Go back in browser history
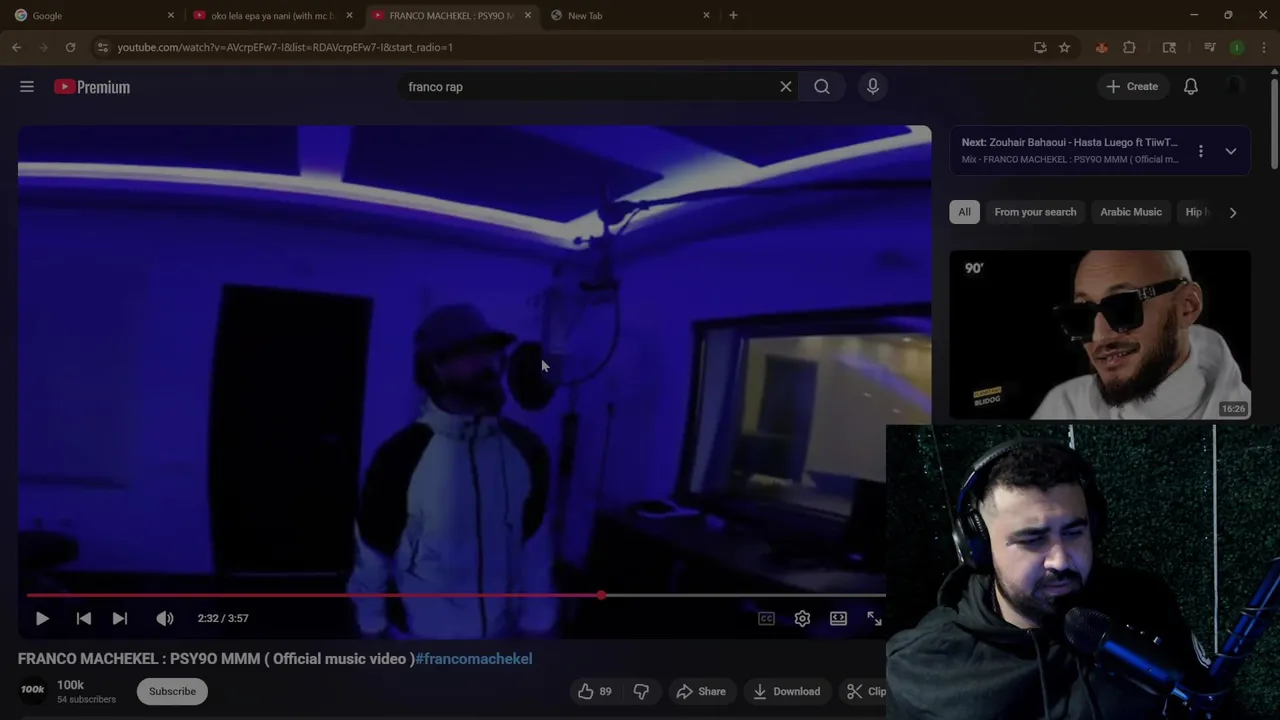This screenshot has width=1280, height=720. point(17,47)
